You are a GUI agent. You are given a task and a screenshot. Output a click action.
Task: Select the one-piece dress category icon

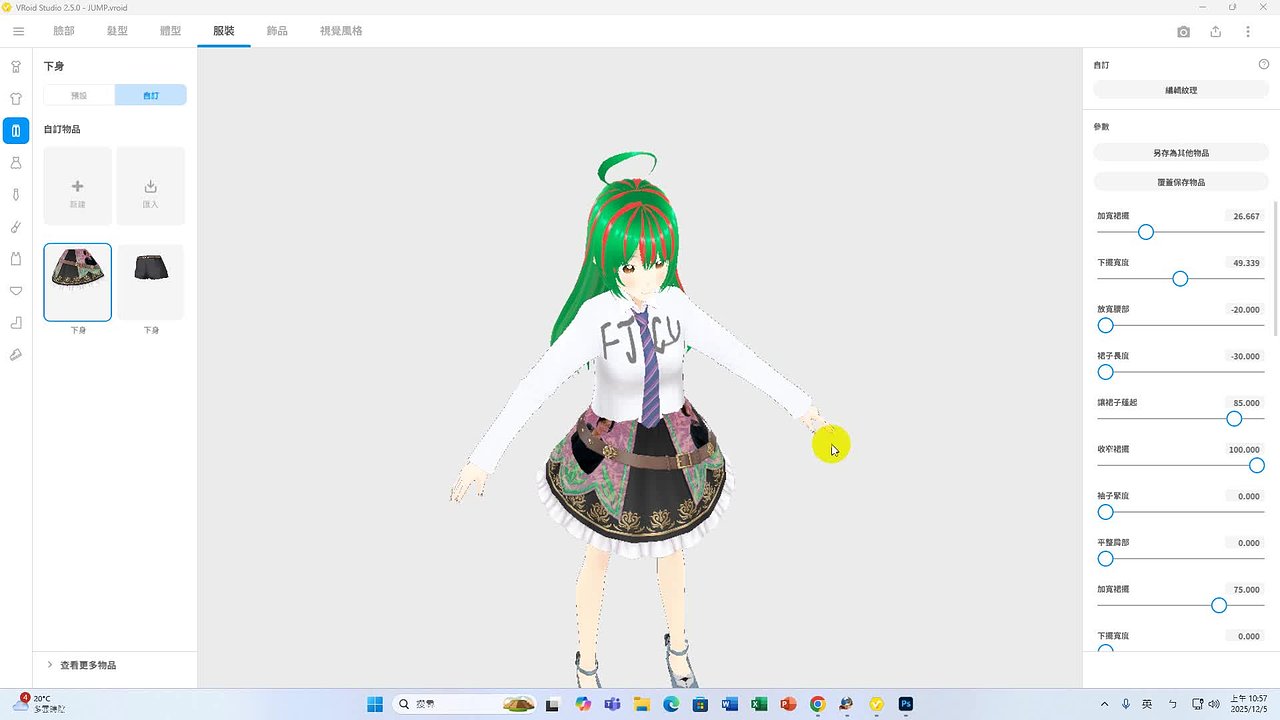pos(16,163)
